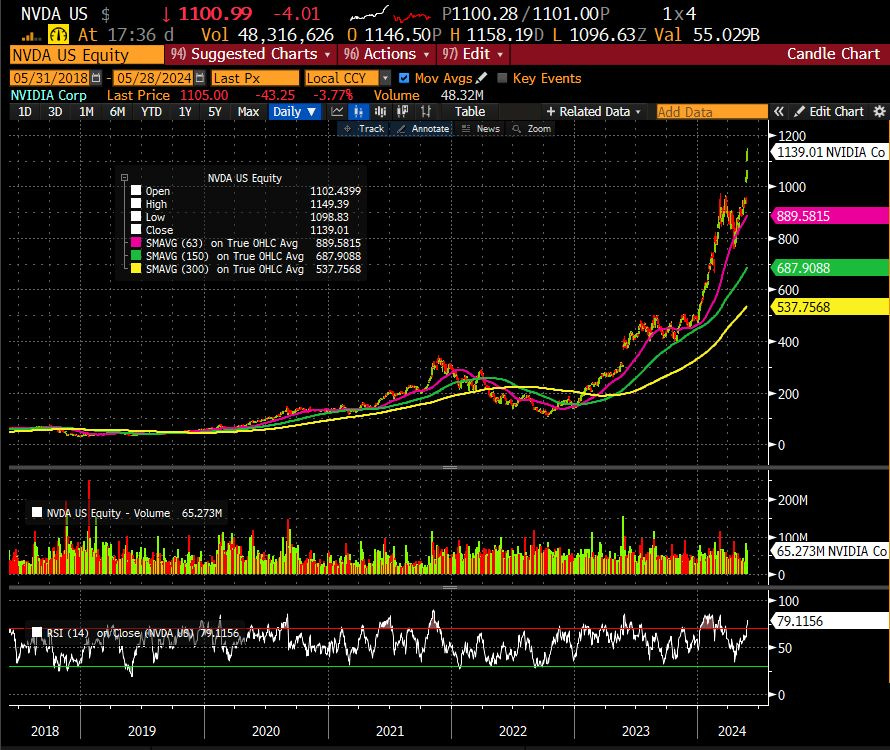Click the 79.1156 RSI axis label
This screenshot has width=890, height=750.
830,621
